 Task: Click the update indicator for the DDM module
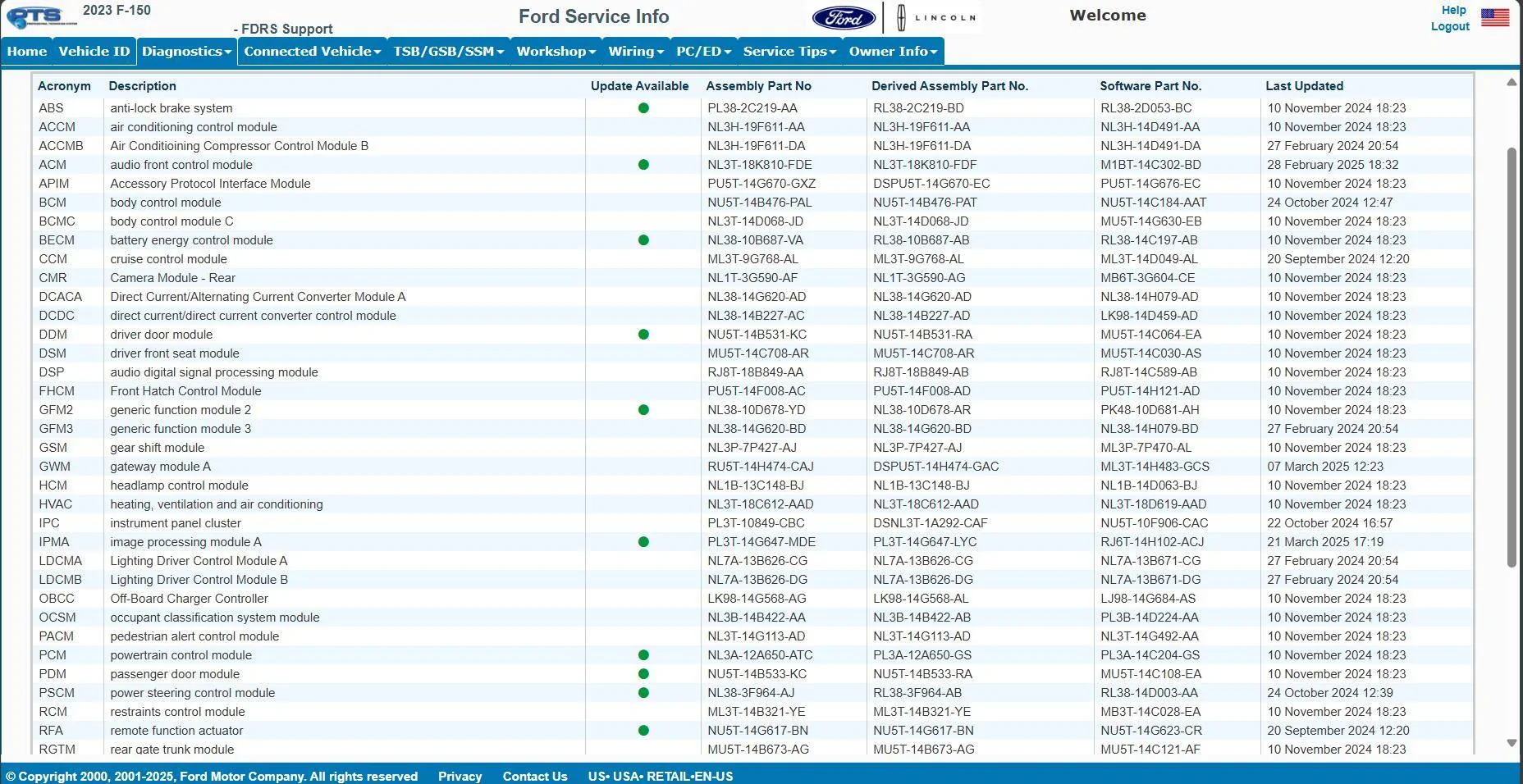(643, 335)
